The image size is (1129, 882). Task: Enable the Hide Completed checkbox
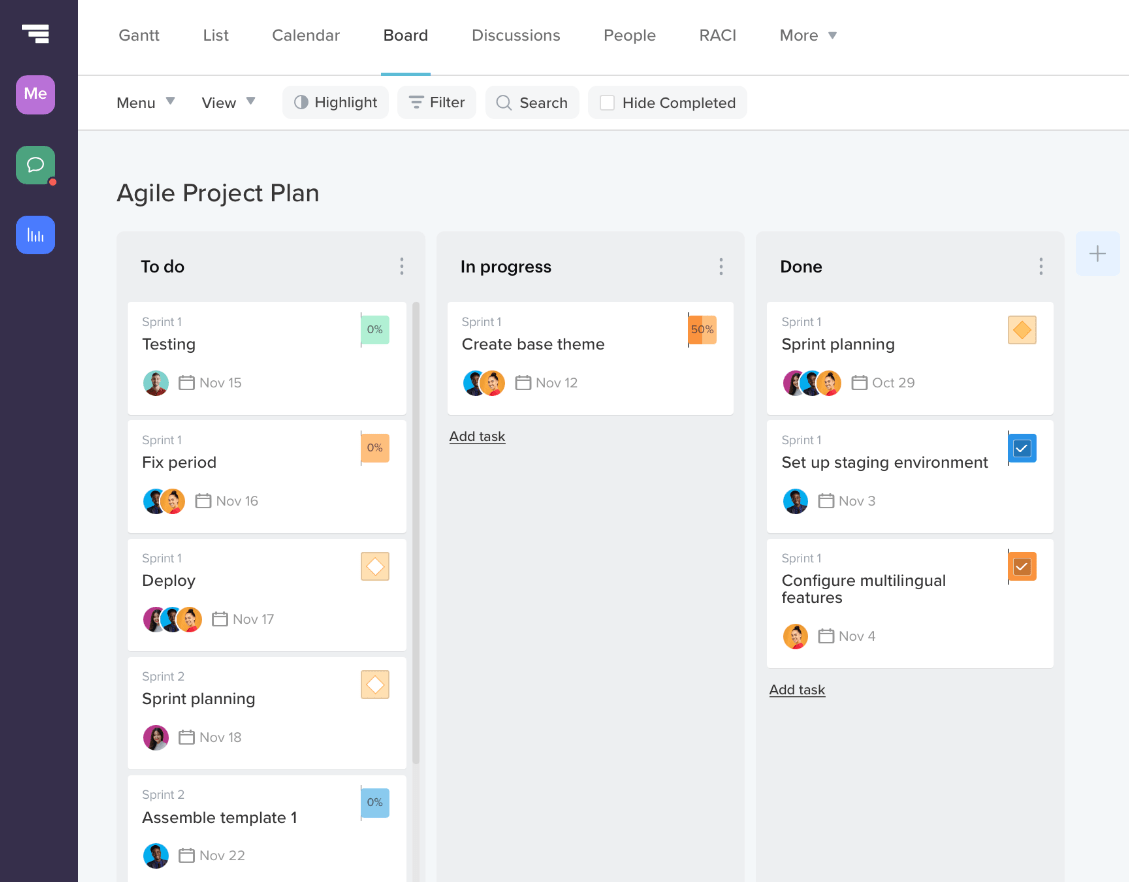[x=608, y=102]
